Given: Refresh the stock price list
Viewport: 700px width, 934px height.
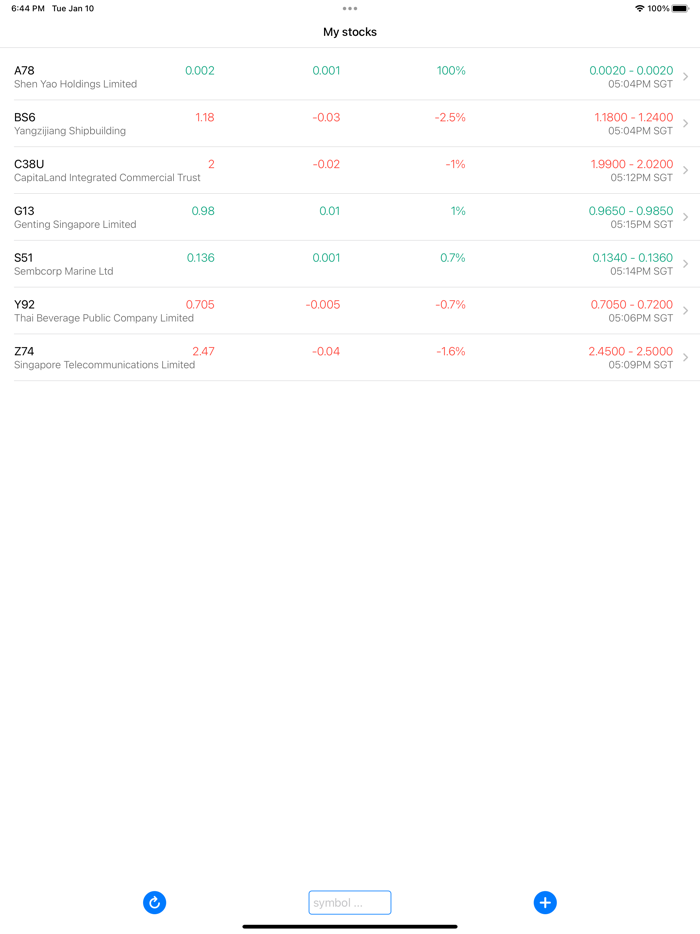Looking at the screenshot, I should tap(155, 902).
